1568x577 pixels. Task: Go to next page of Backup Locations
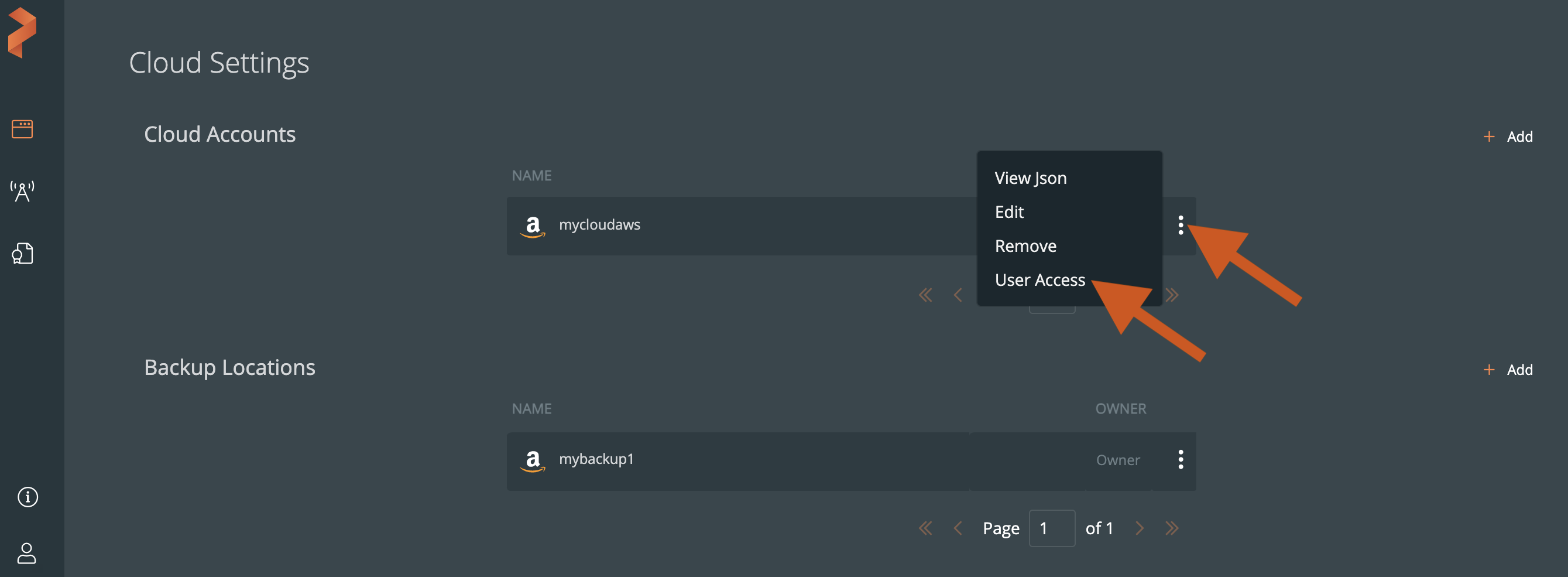1140,528
